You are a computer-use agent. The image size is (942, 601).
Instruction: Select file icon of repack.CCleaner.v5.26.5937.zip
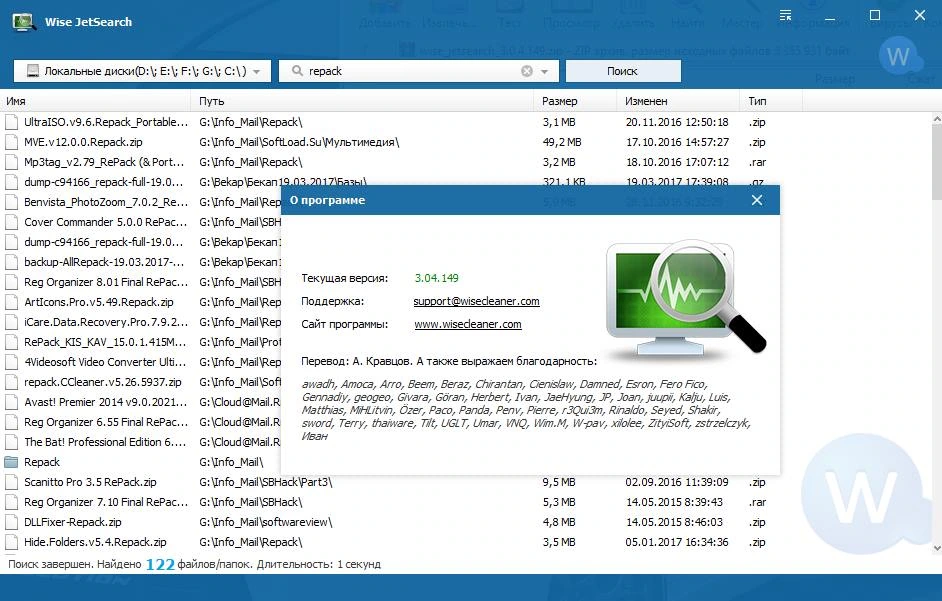pyautogui.click(x=11, y=382)
